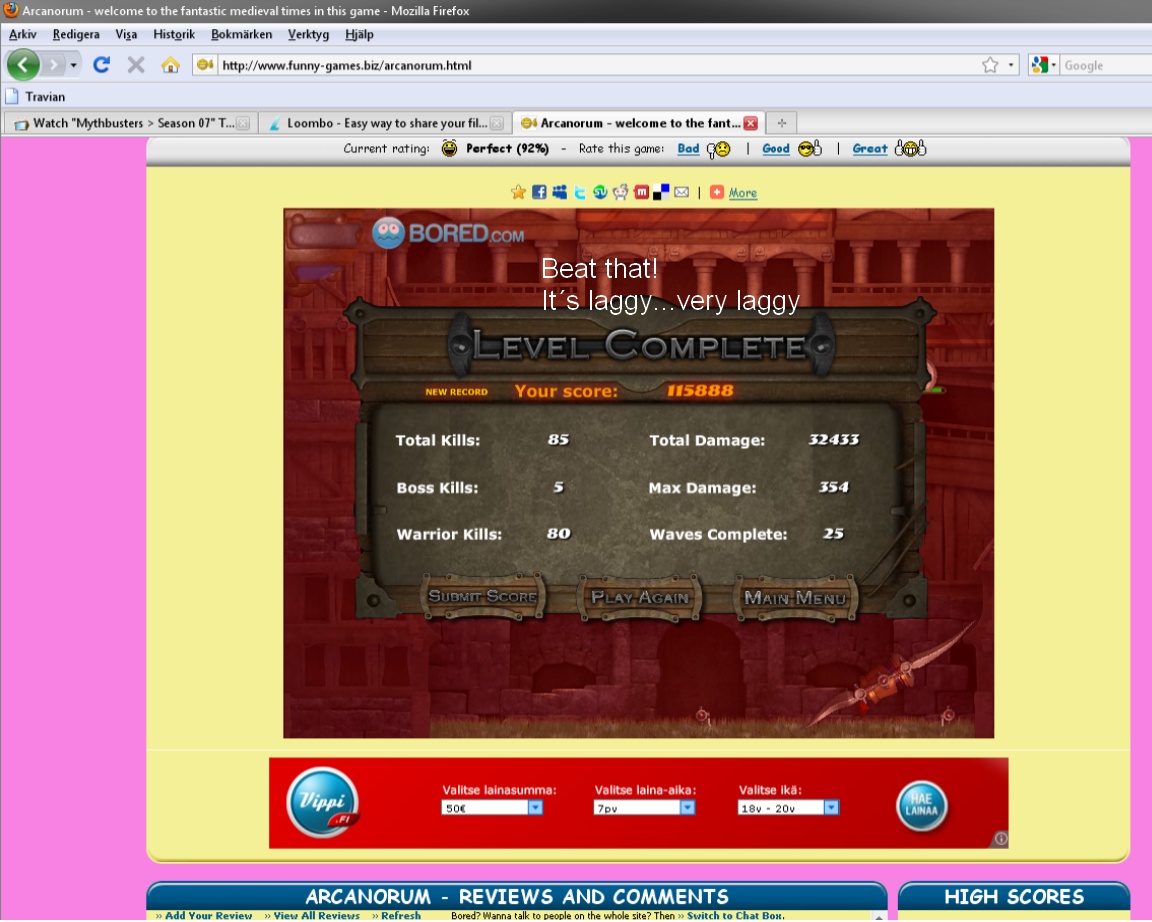1152x922 pixels.
Task: Click the Hae Lainaa round button
Action: [921, 806]
